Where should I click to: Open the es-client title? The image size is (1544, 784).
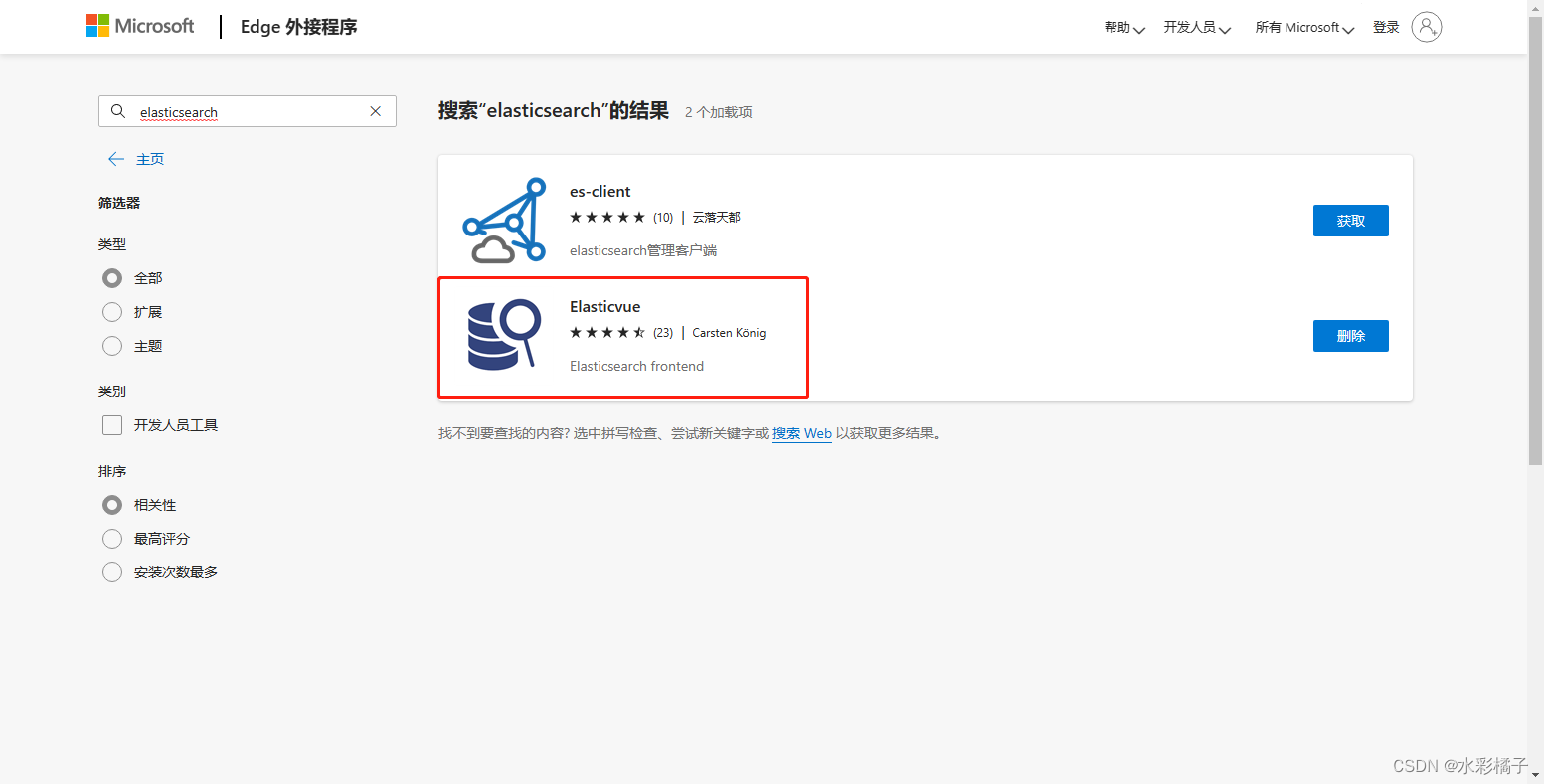click(x=600, y=191)
